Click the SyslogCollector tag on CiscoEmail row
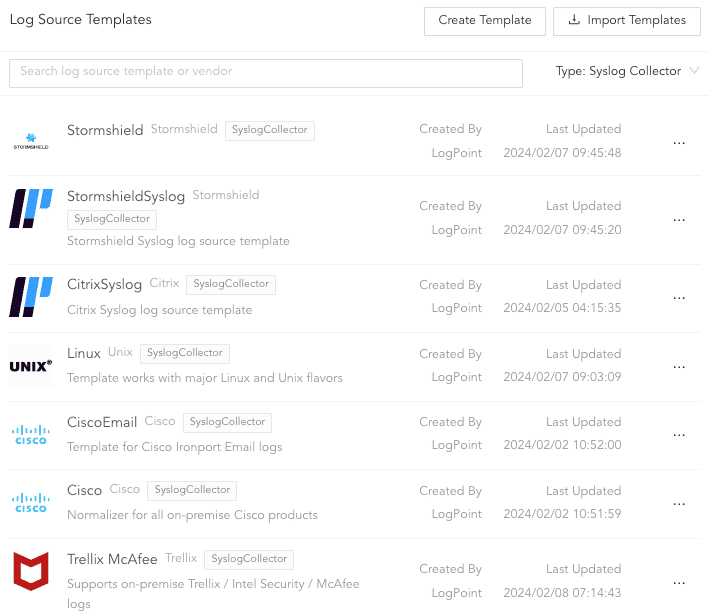This screenshot has height=613, width=709. 227,422
